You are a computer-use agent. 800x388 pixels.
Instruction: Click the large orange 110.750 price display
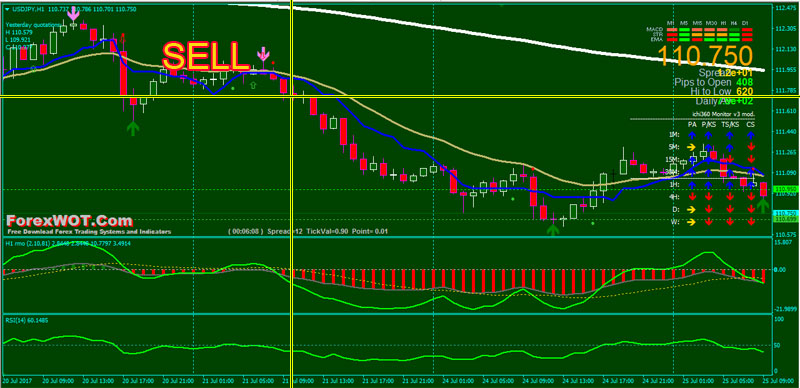706,56
